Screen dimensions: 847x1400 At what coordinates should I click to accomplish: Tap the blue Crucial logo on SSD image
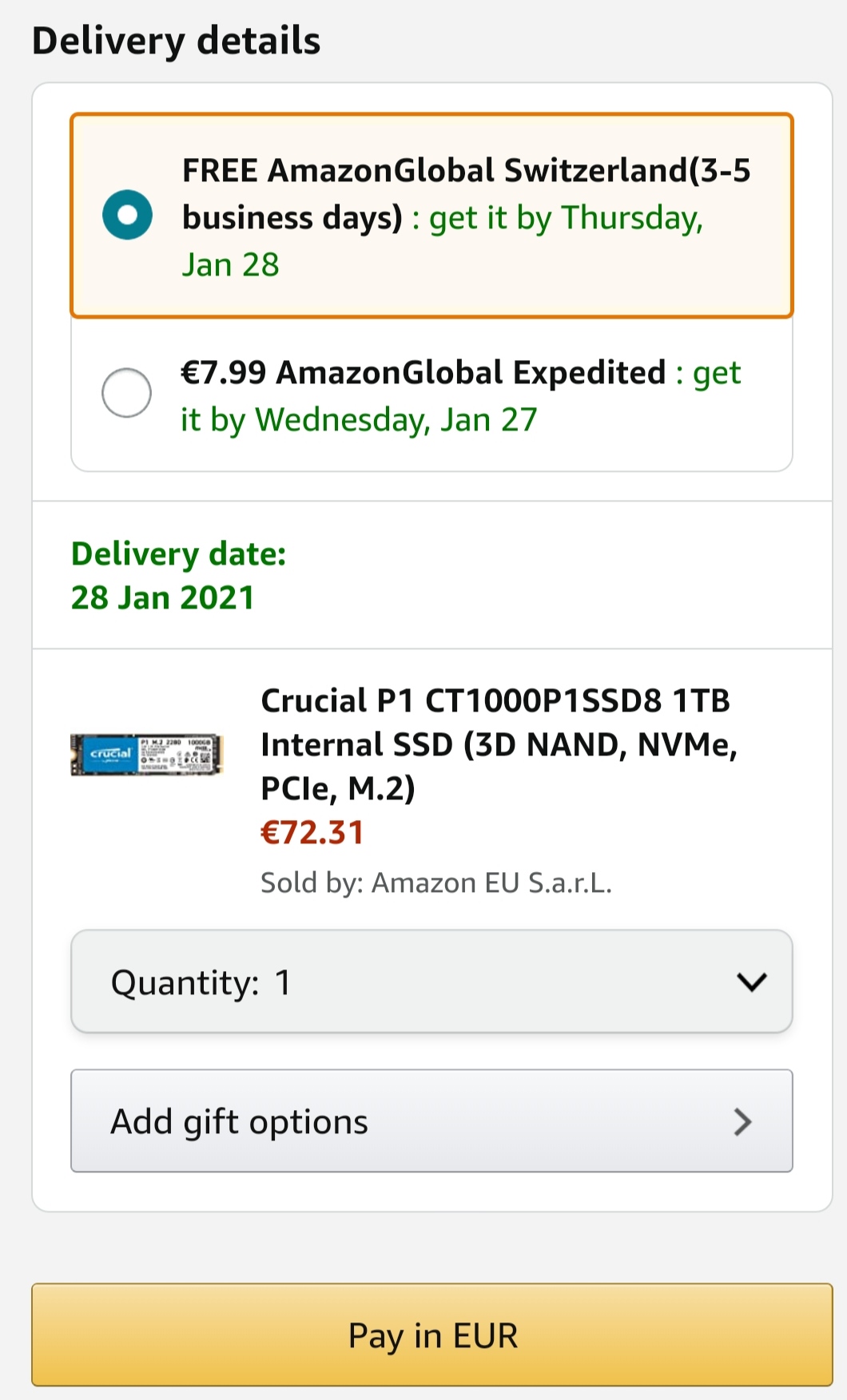click(110, 754)
